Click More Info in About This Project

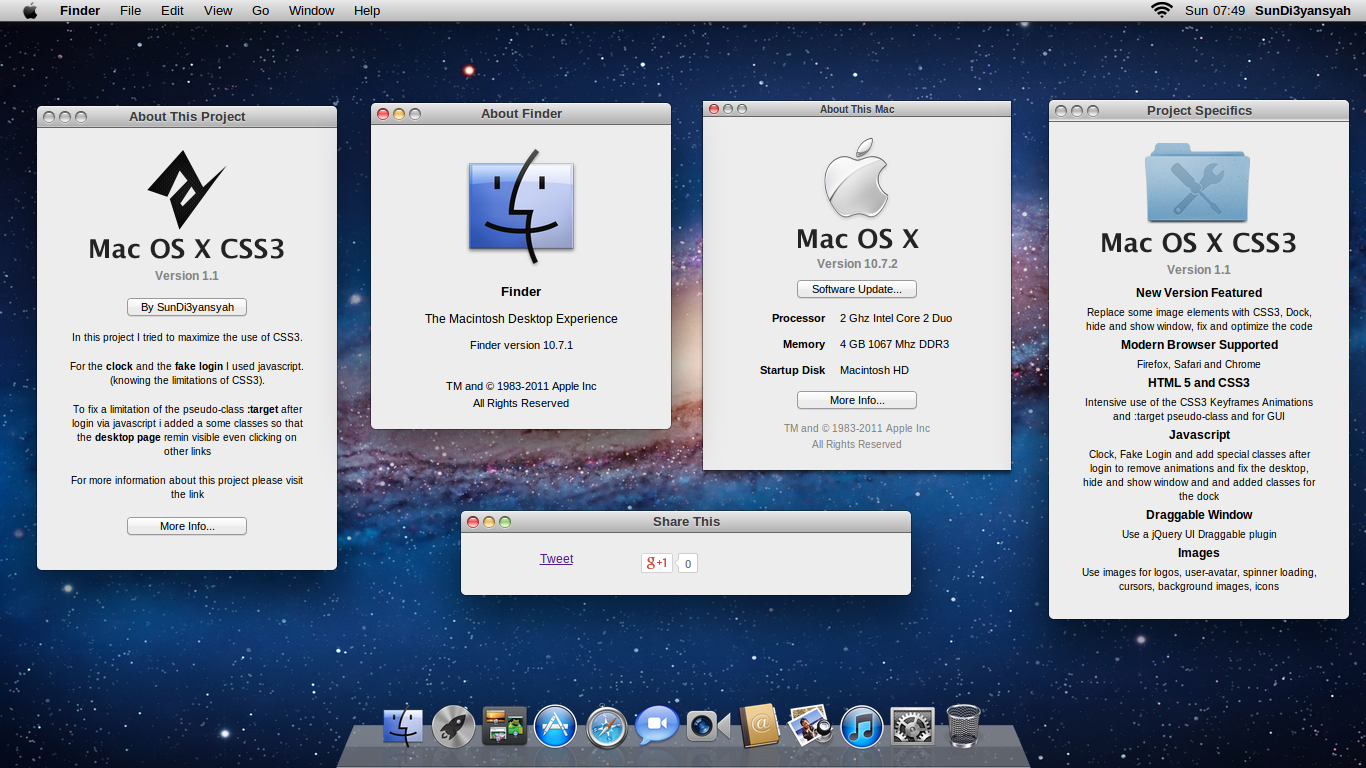[187, 526]
